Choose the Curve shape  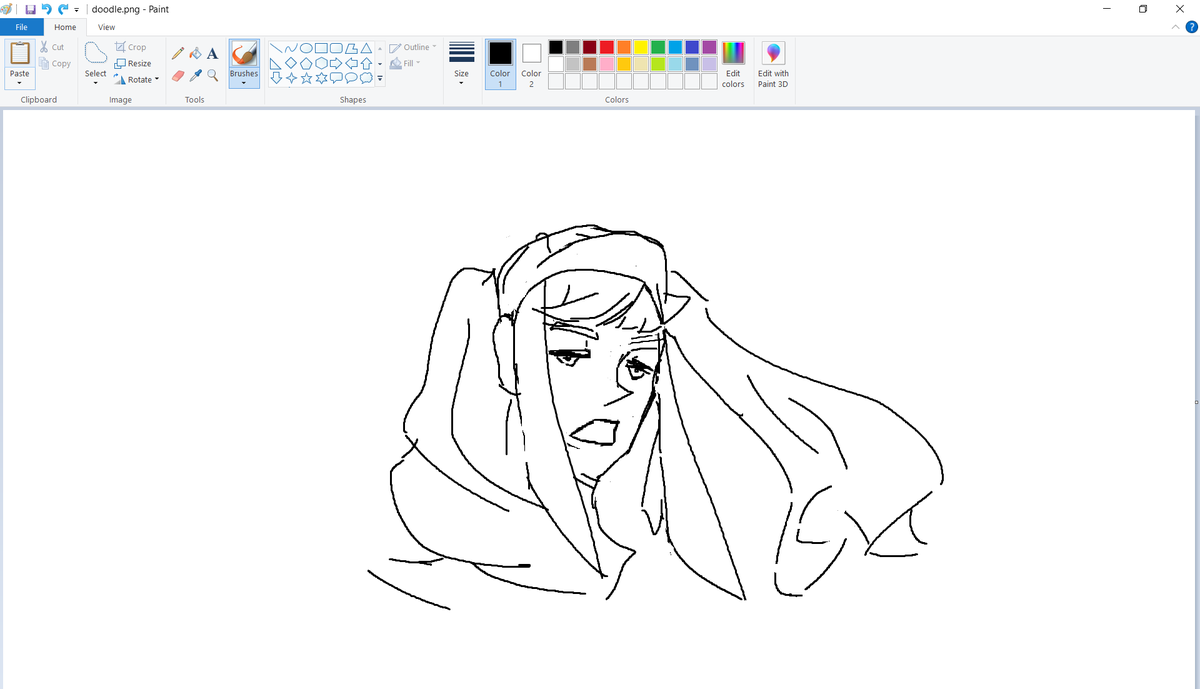(x=291, y=48)
